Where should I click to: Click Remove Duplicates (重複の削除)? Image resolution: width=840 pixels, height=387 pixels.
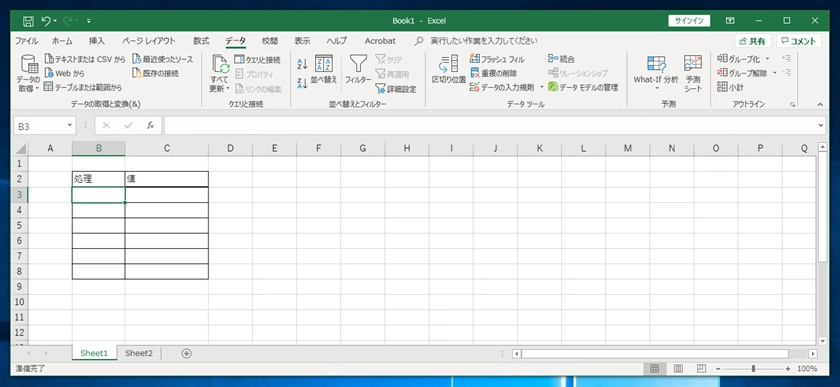click(x=493, y=73)
